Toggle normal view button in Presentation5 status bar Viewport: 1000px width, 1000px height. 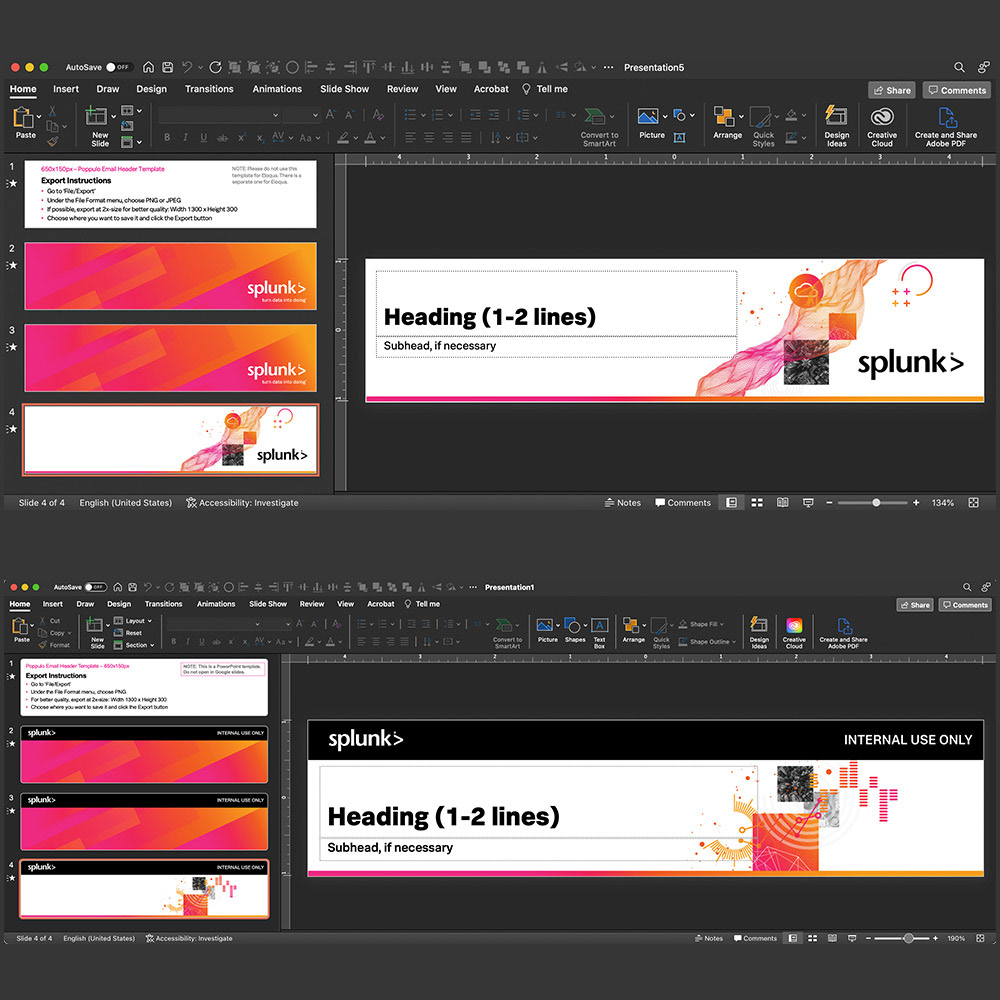point(732,503)
